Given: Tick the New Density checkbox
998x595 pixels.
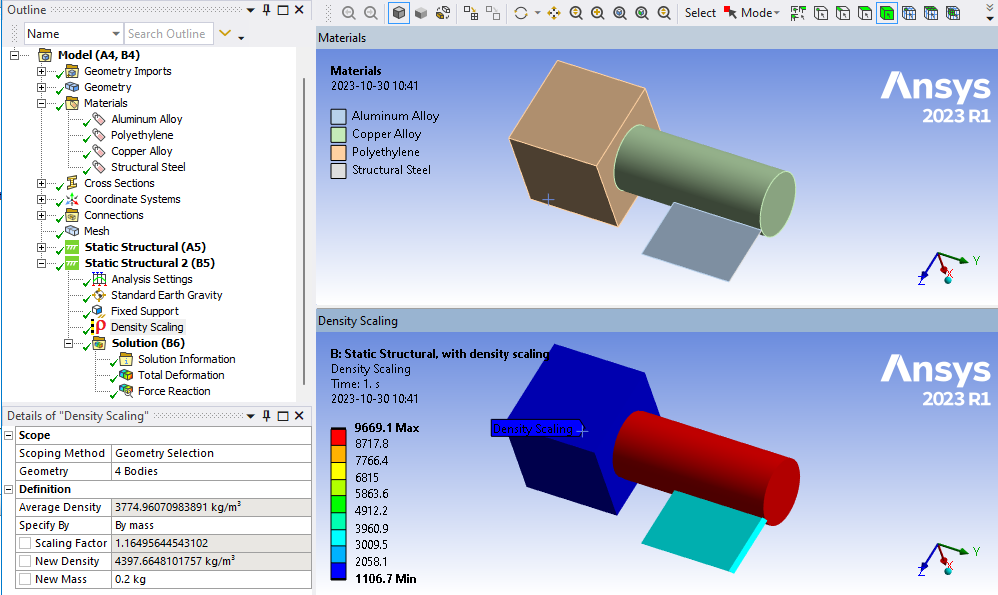Looking at the screenshot, I should (25, 561).
